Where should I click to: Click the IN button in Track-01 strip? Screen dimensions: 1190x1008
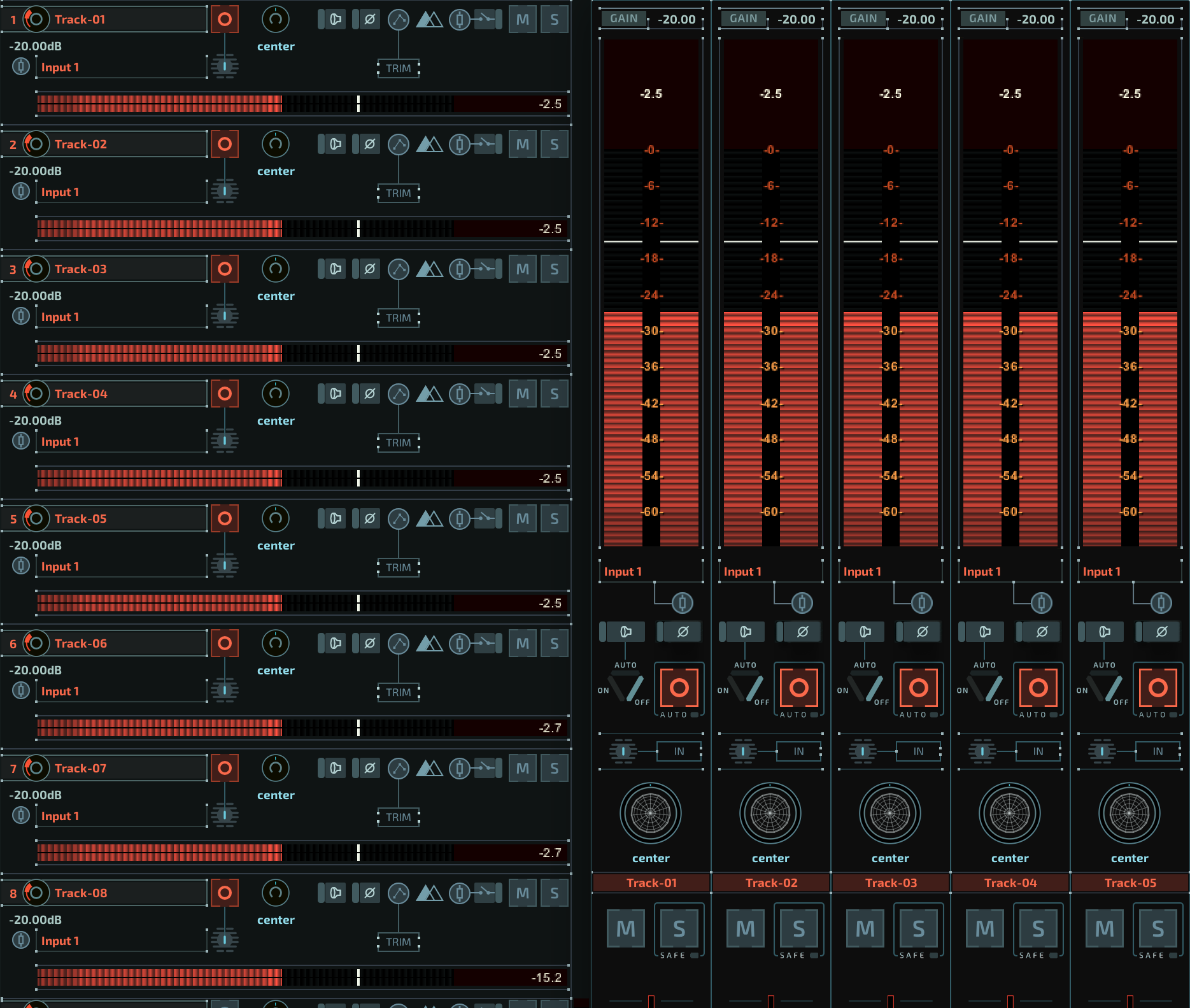[679, 751]
